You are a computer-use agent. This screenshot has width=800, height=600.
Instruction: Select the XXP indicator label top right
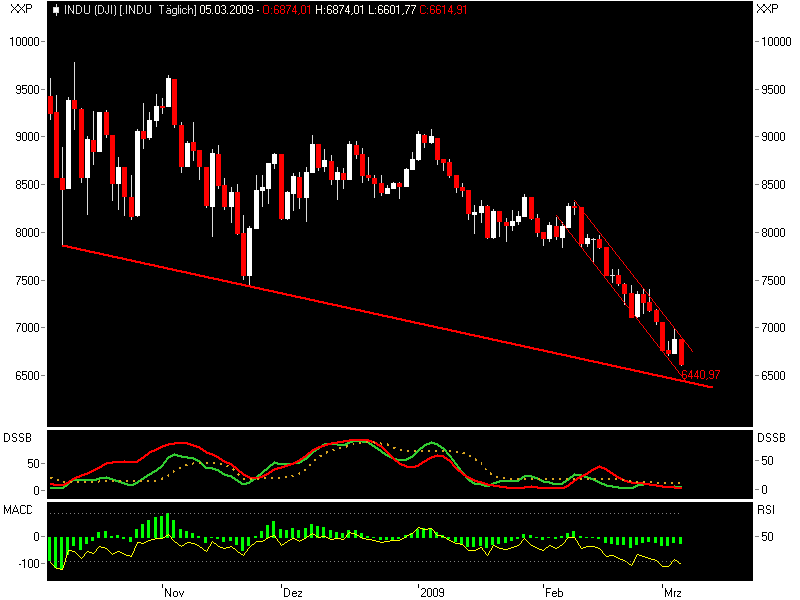[767, 11]
